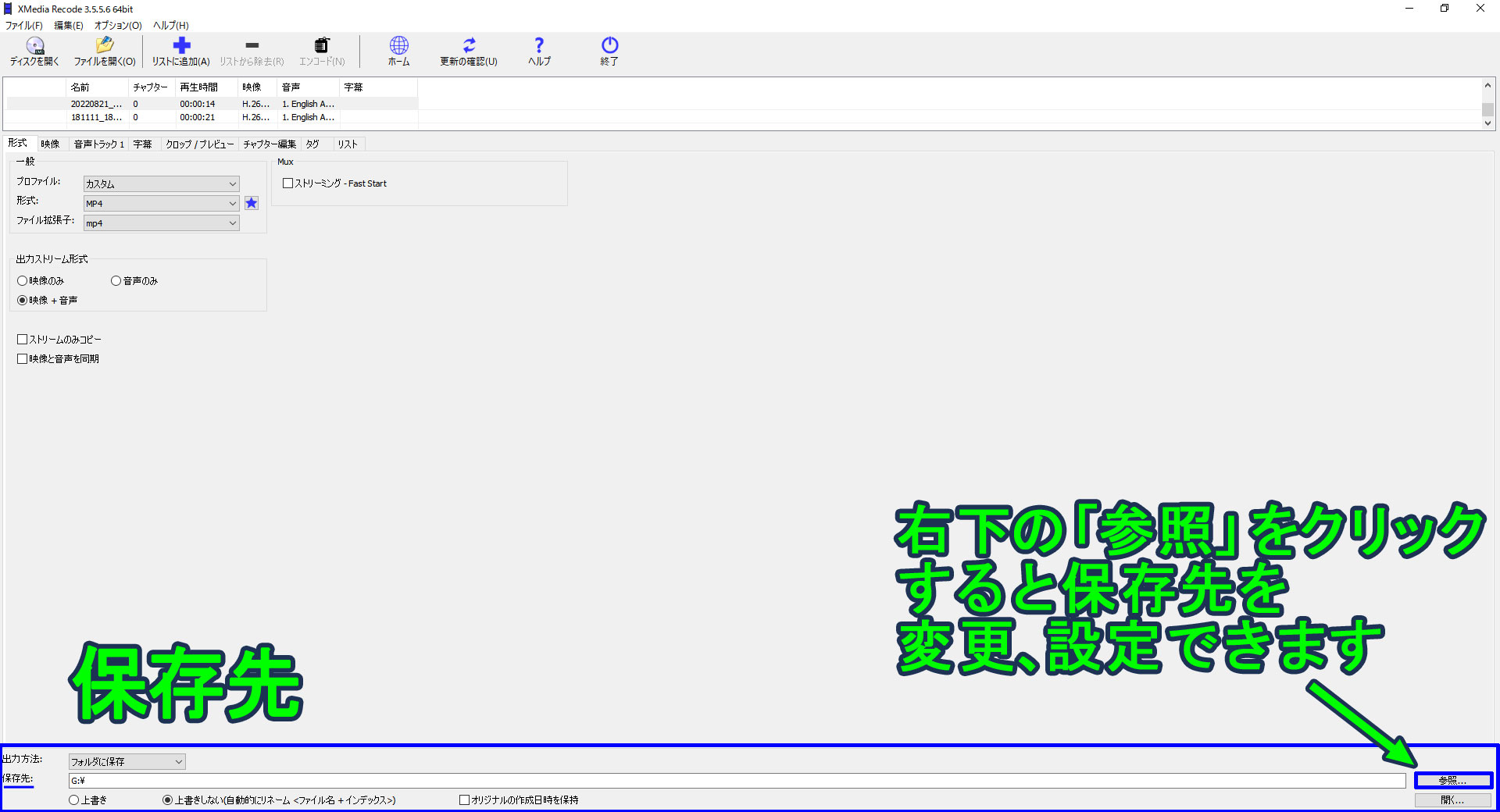Open a file via ファイルを開く toolbar icon
Image resolution: width=1500 pixels, height=812 pixels.
pos(105,52)
